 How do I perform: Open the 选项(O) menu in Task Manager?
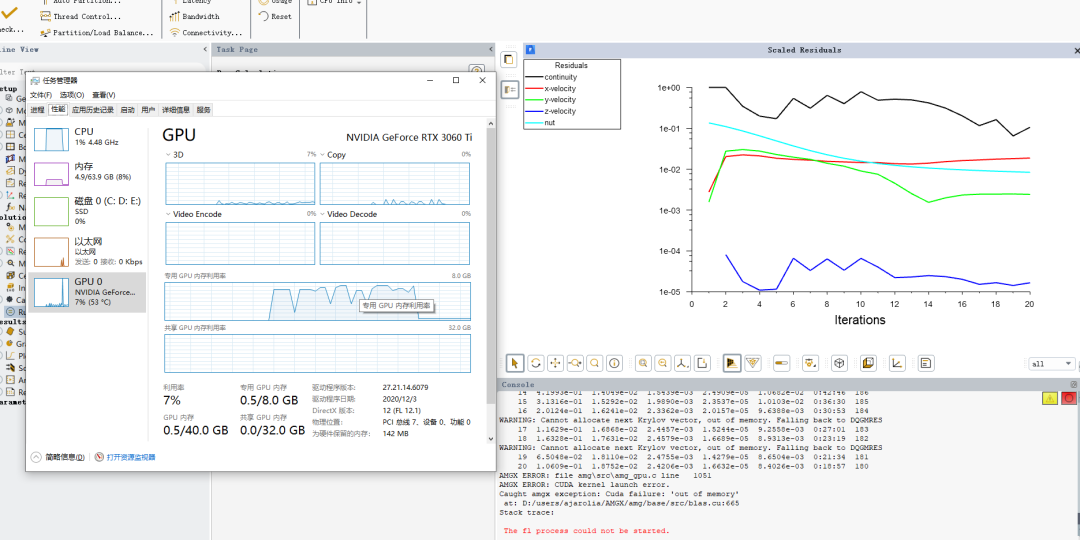point(72,95)
